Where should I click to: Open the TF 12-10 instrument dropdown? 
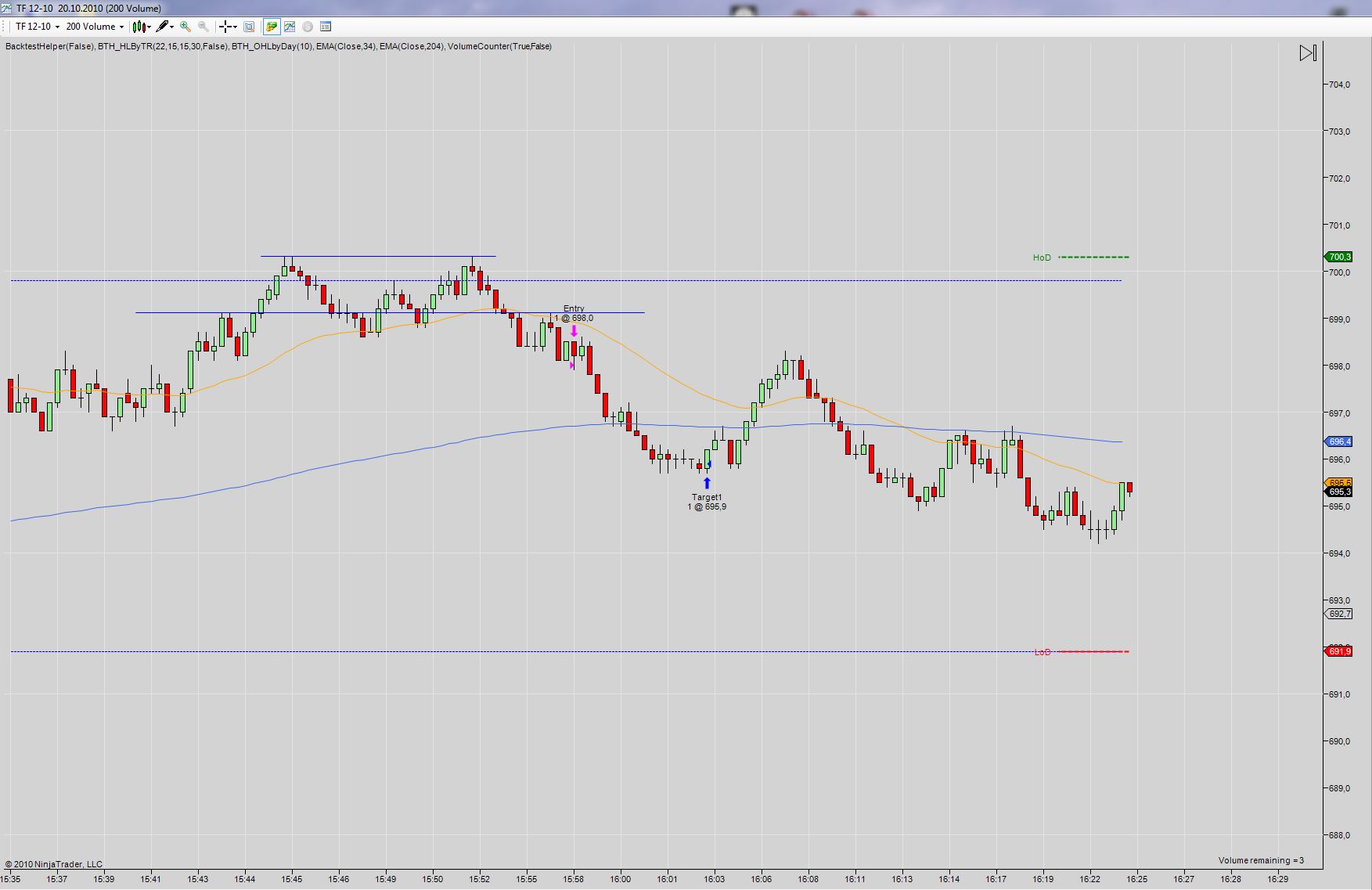click(x=37, y=27)
